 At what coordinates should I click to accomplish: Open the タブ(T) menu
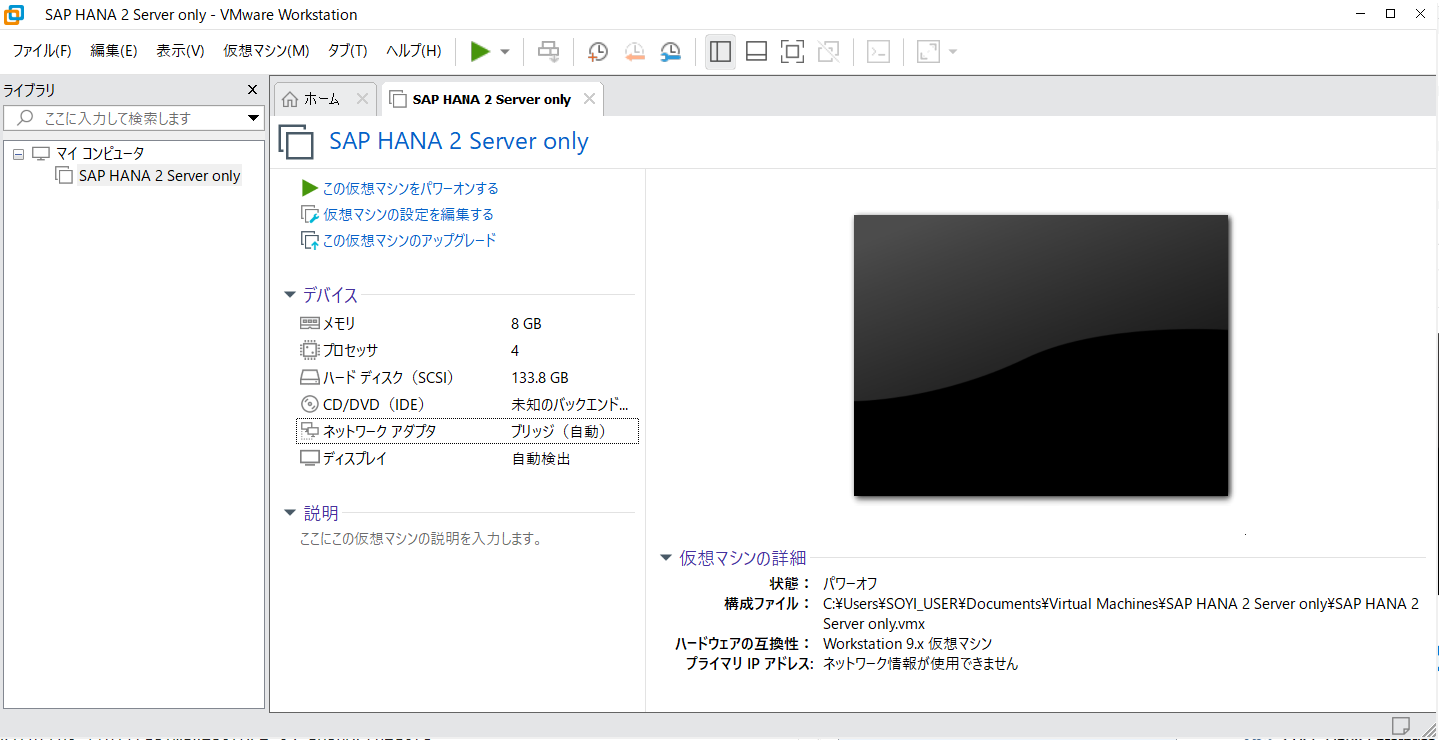pyautogui.click(x=348, y=51)
